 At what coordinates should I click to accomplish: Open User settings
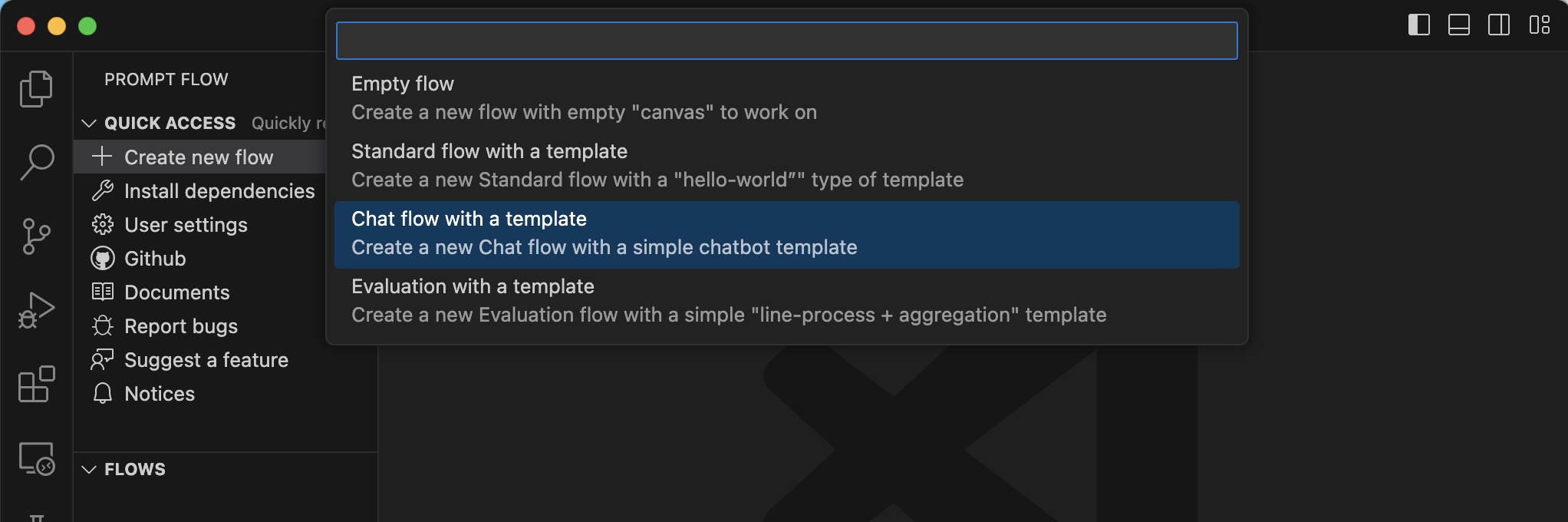(186, 225)
